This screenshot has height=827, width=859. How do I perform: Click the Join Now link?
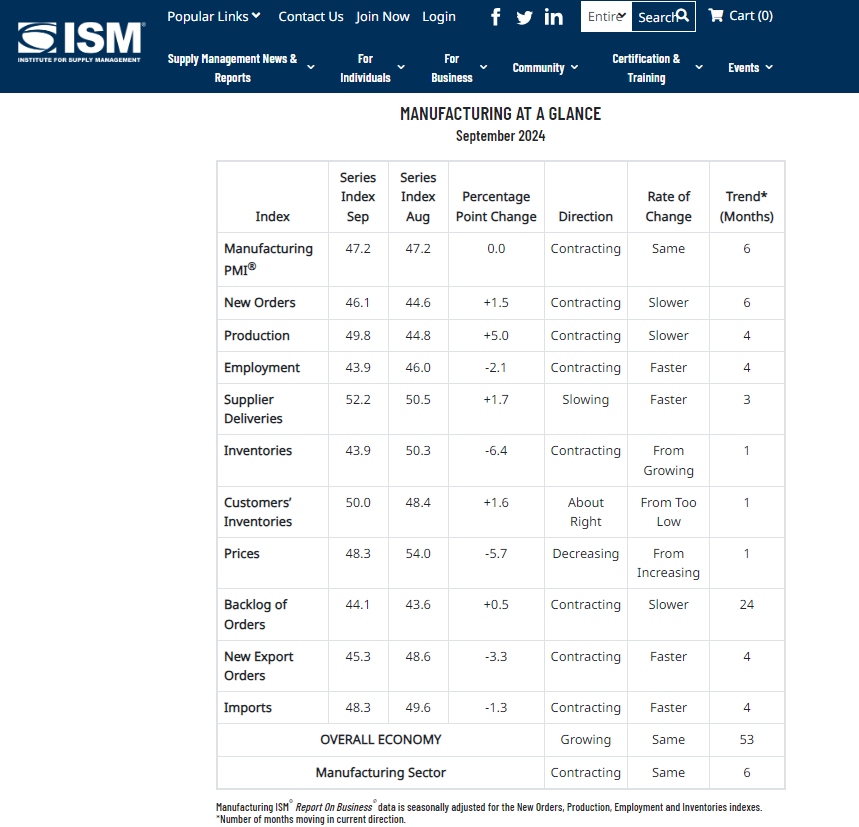point(382,16)
